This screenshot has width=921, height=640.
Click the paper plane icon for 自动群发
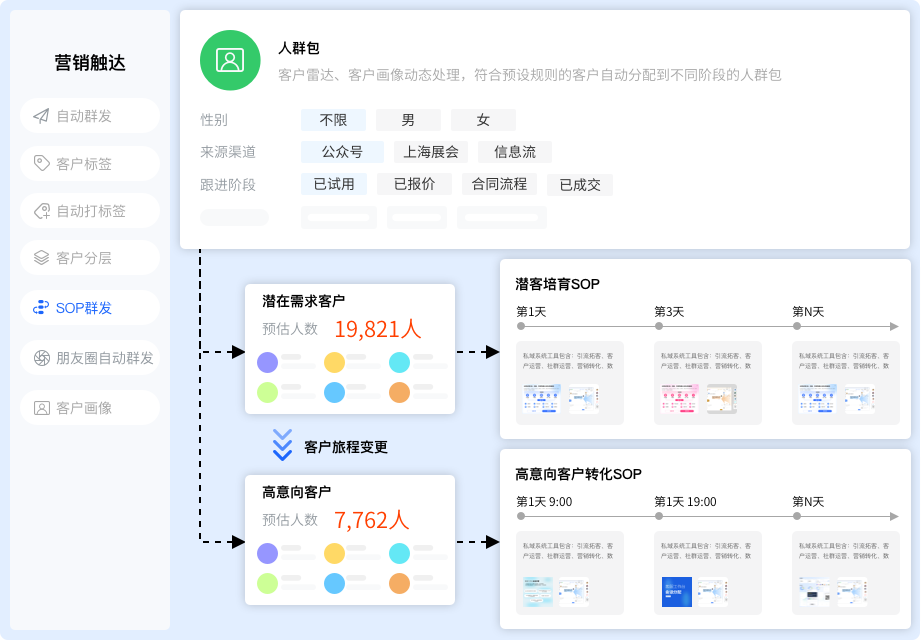pyautogui.click(x=41, y=116)
